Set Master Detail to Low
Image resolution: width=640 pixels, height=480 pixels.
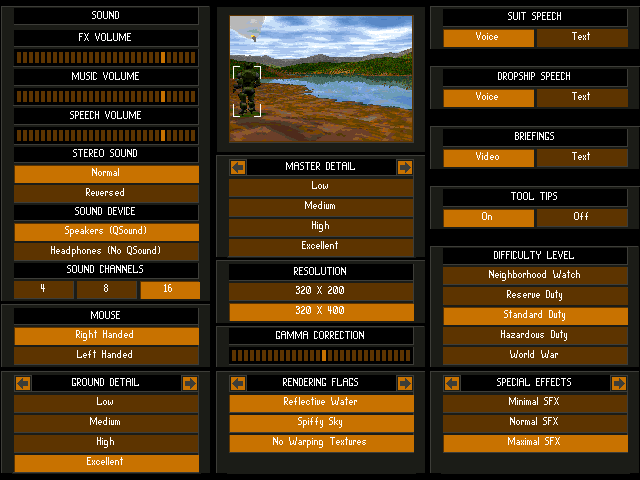pos(321,187)
